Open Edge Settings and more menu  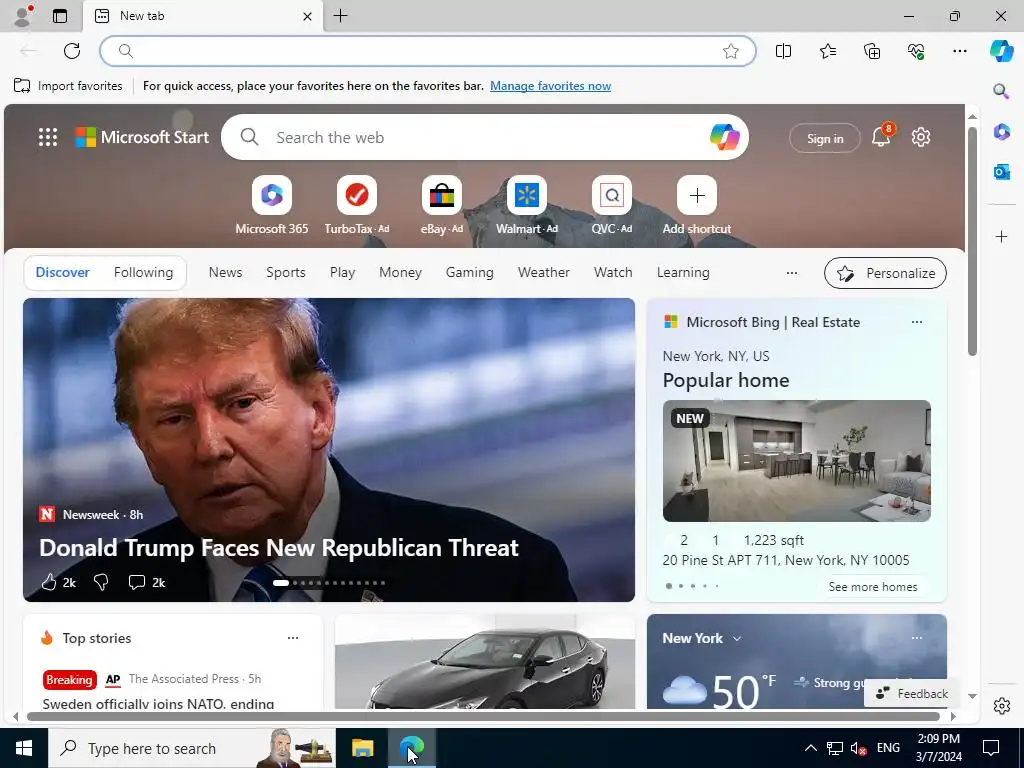point(959,51)
